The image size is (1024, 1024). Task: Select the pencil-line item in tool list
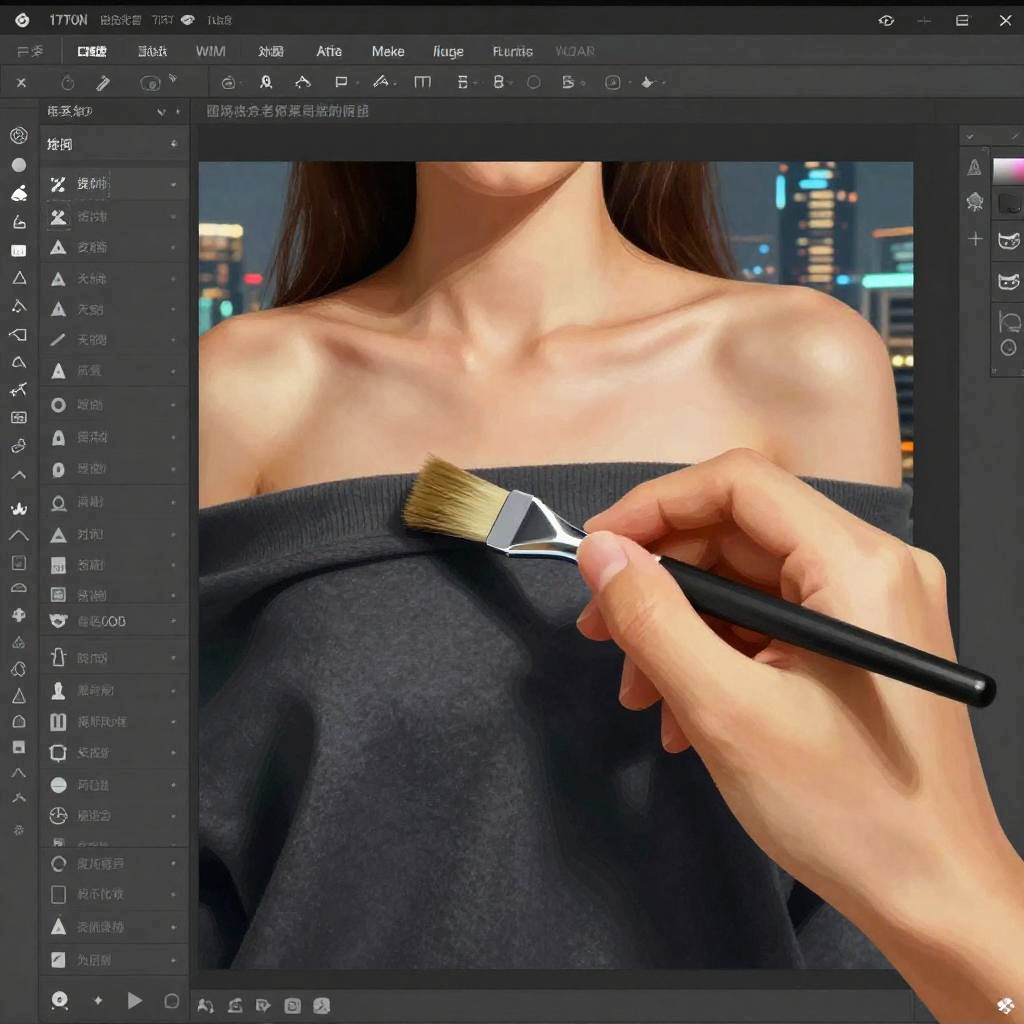click(x=58, y=340)
